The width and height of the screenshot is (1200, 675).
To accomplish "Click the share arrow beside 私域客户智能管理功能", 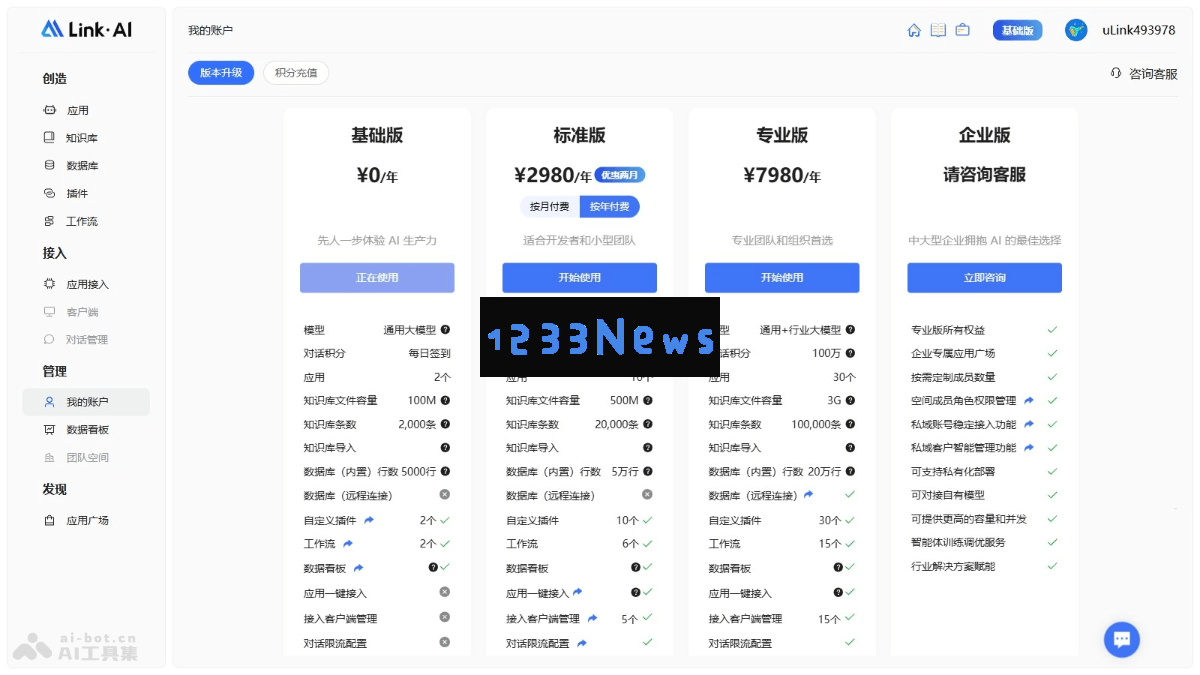I will point(1028,448).
